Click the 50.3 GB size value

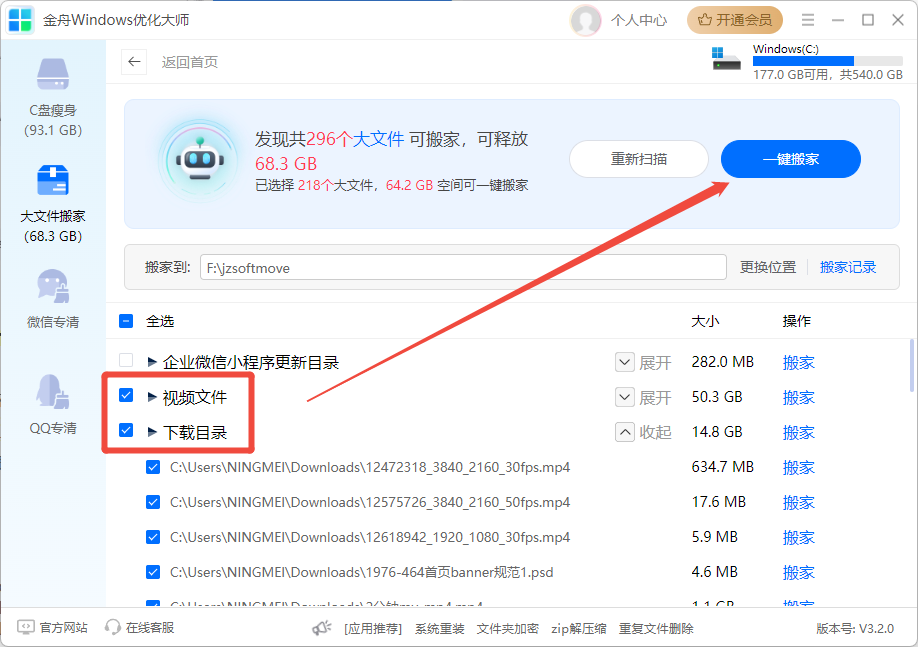(x=717, y=397)
